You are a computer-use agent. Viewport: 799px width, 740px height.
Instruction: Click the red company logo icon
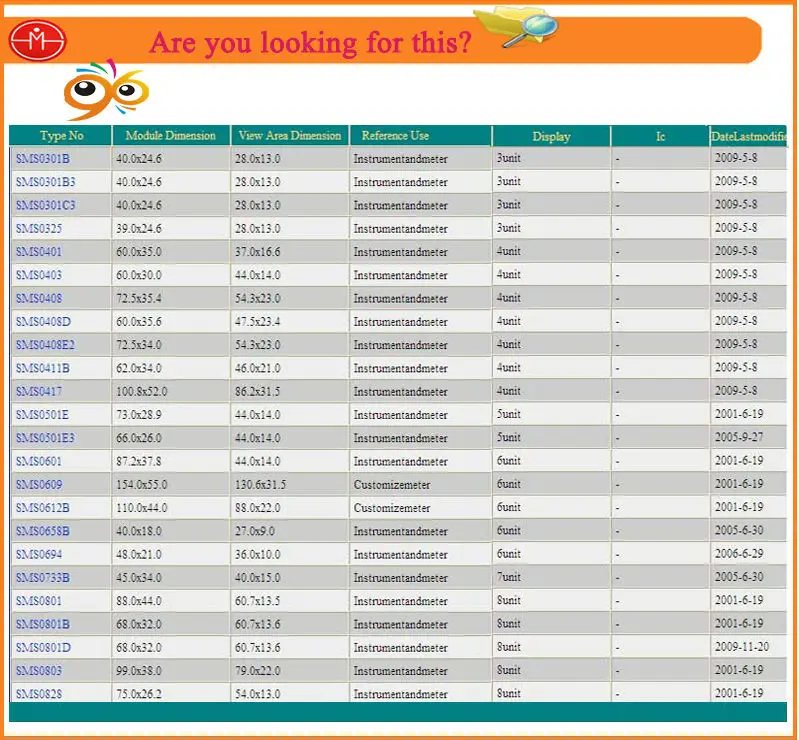pyautogui.click(x=37, y=41)
